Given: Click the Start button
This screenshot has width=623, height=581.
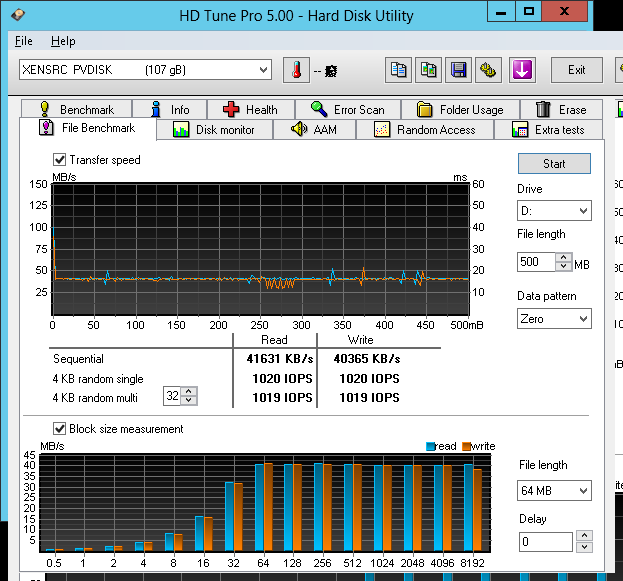Looking at the screenshot, I should (x=554, y=164).
